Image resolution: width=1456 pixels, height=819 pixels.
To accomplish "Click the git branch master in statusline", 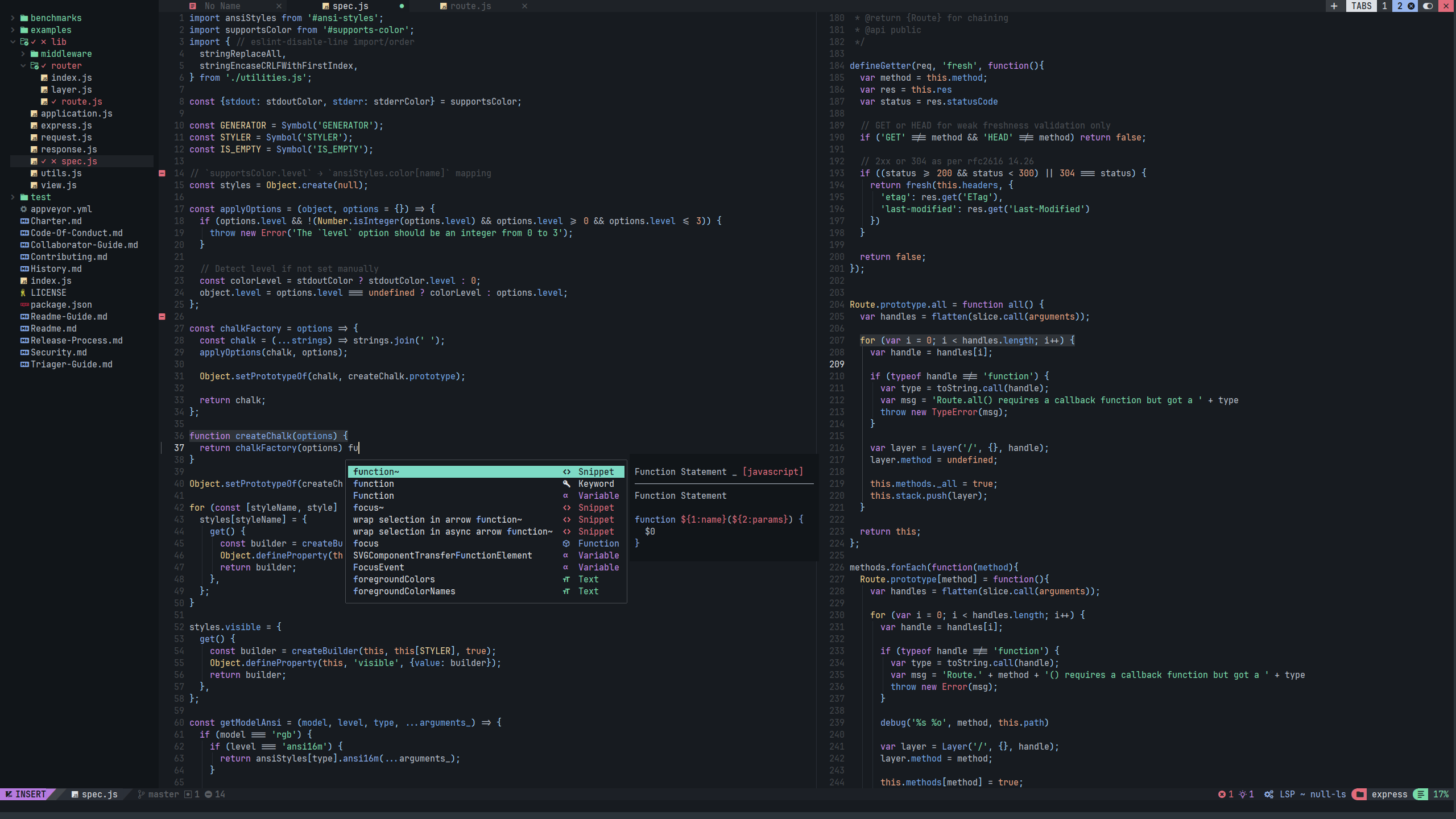I will coord(158,795).
